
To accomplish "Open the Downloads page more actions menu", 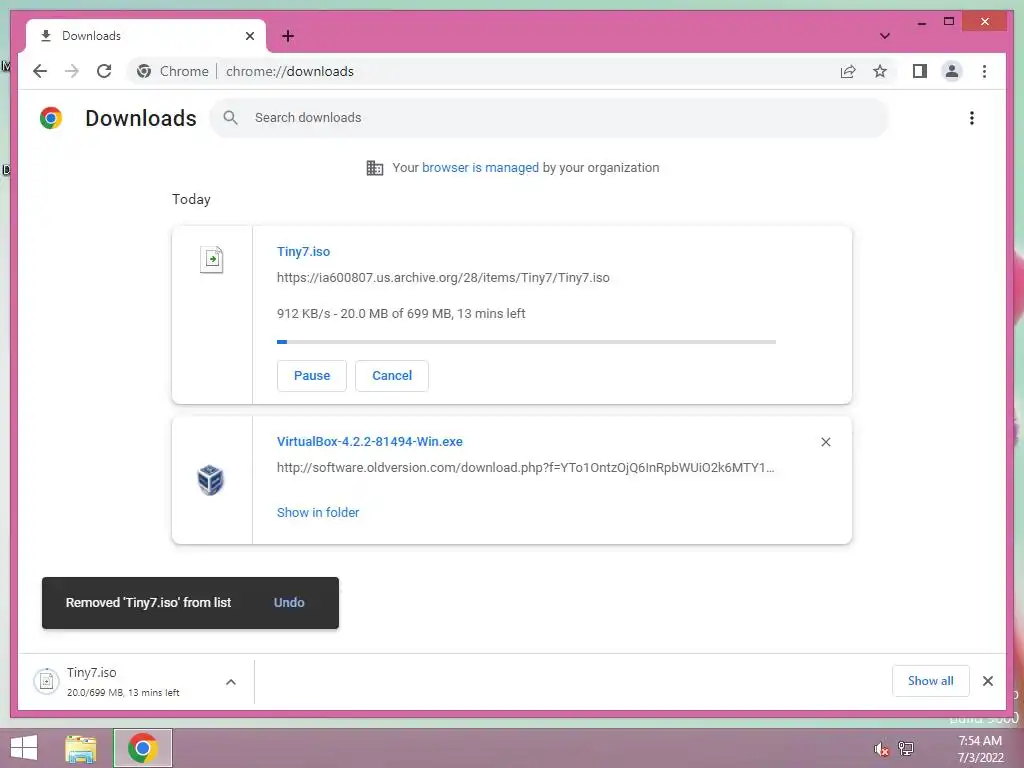I will pyautogui.click(x=972, y=118).
